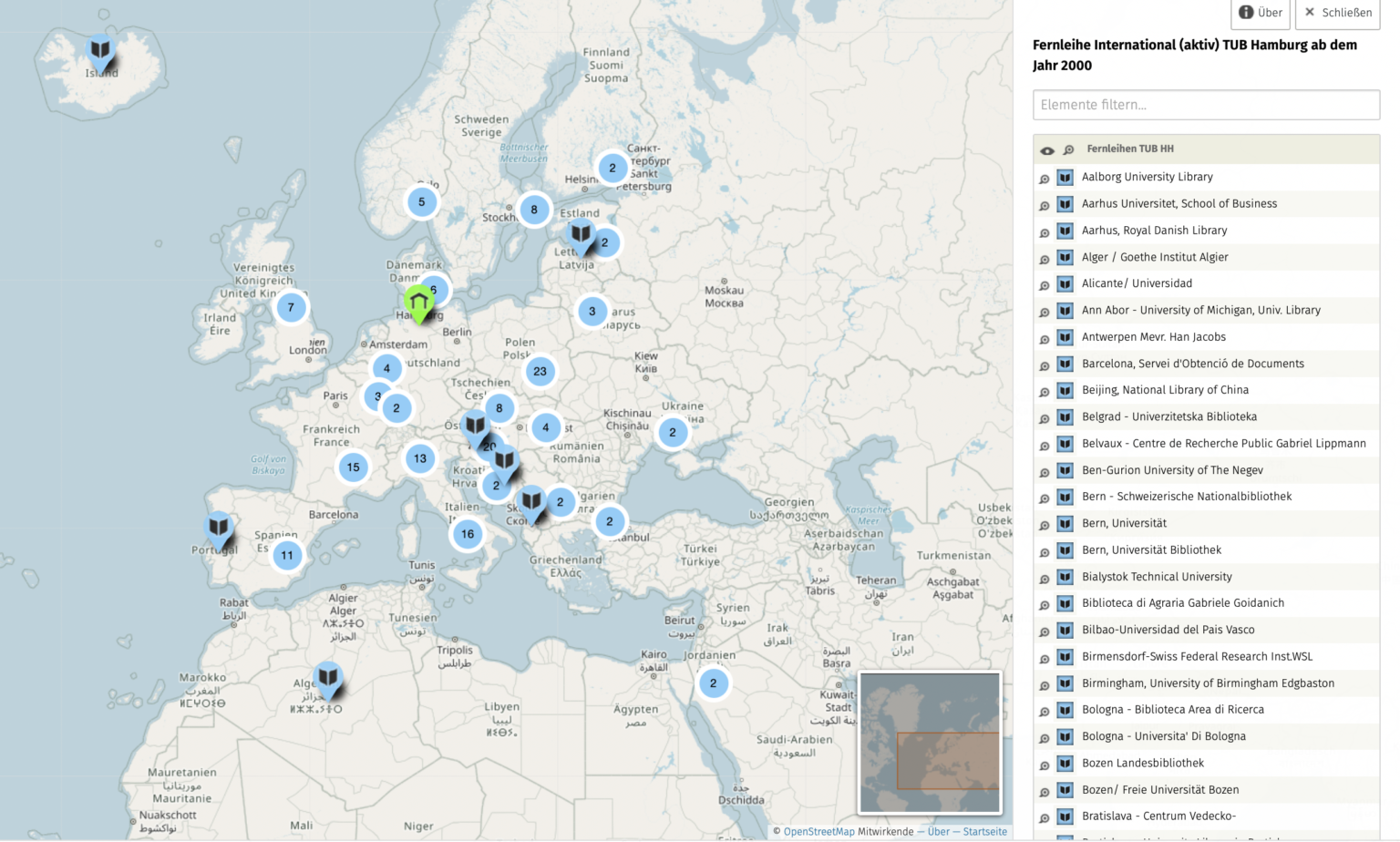The image size is (1400, 842).
Task: Click the book icon for Bialystok Technical University
Action: tap(1065, 577)
